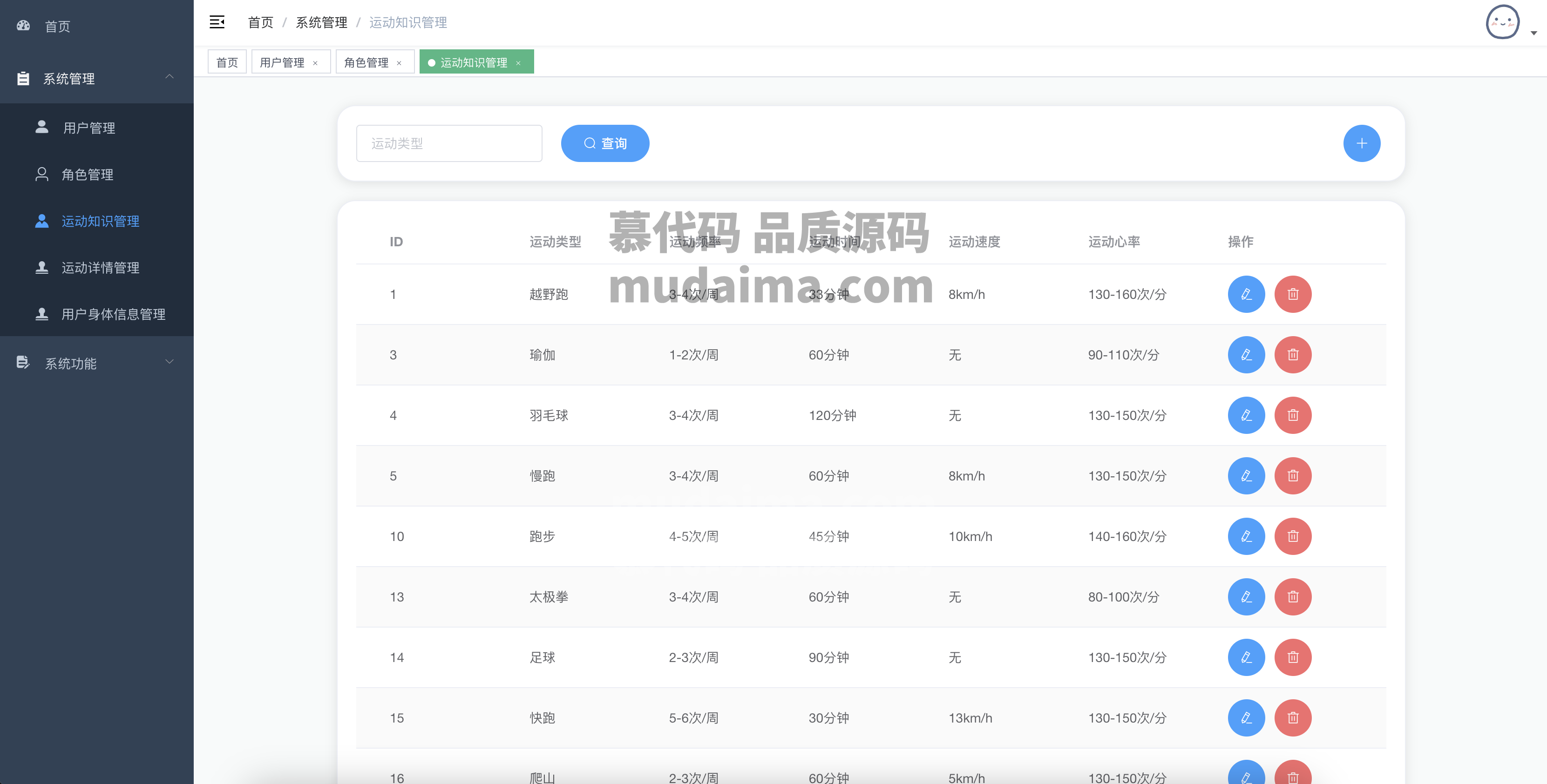Edit the 越野跑 row
Image resolution: width=1547 pixels, height=784 pixels.
(1246, 294)
